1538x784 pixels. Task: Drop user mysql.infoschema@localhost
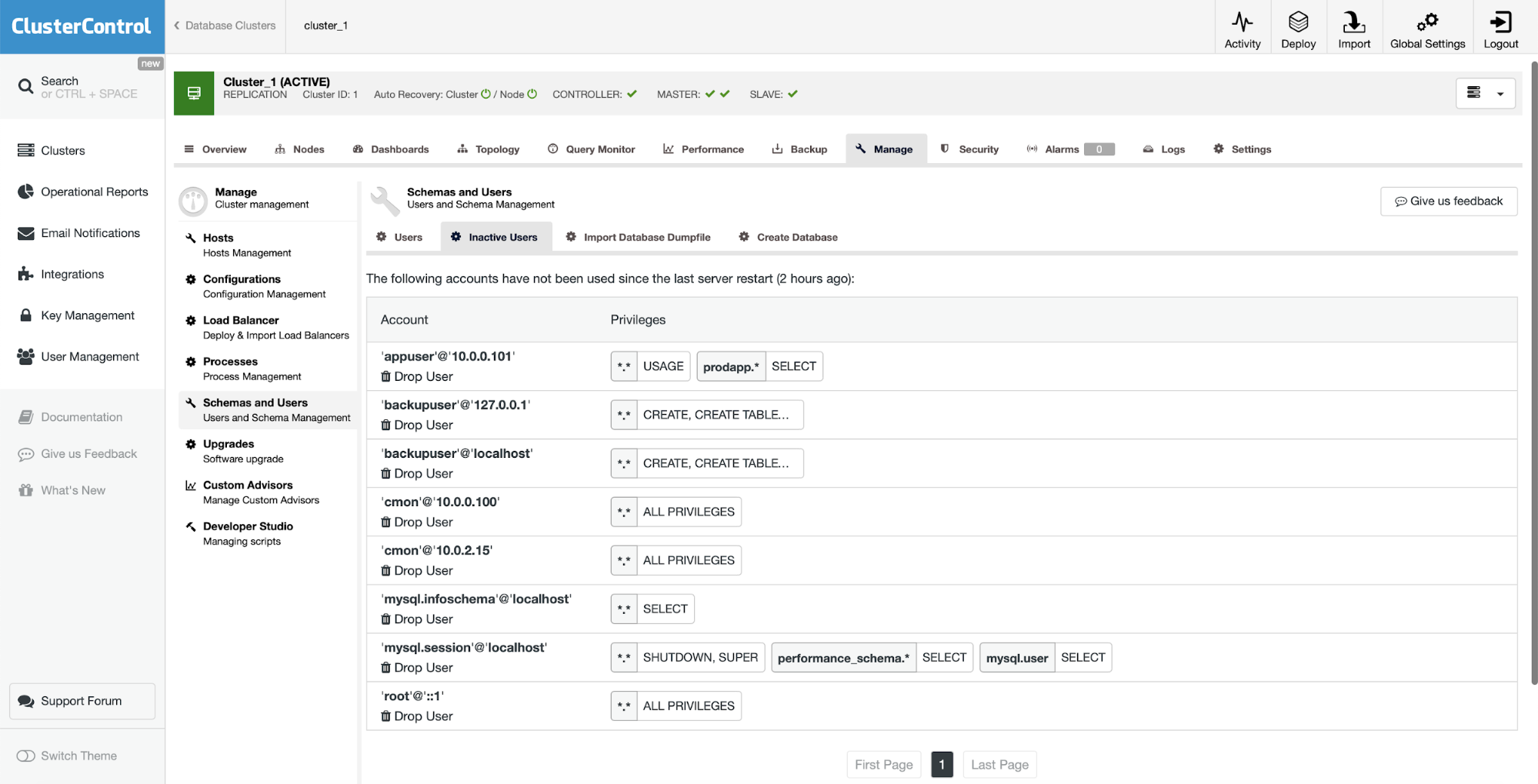click(x=417, y=619)
